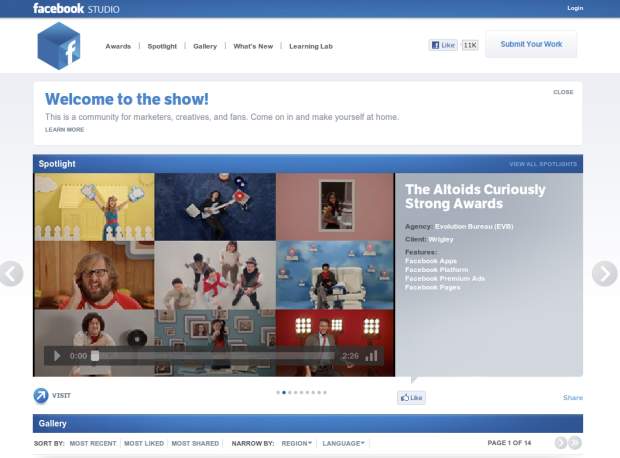The height and width of the screenshot is (458, 620).
Task: Close the welcome banner
Action: coord(563,92)
